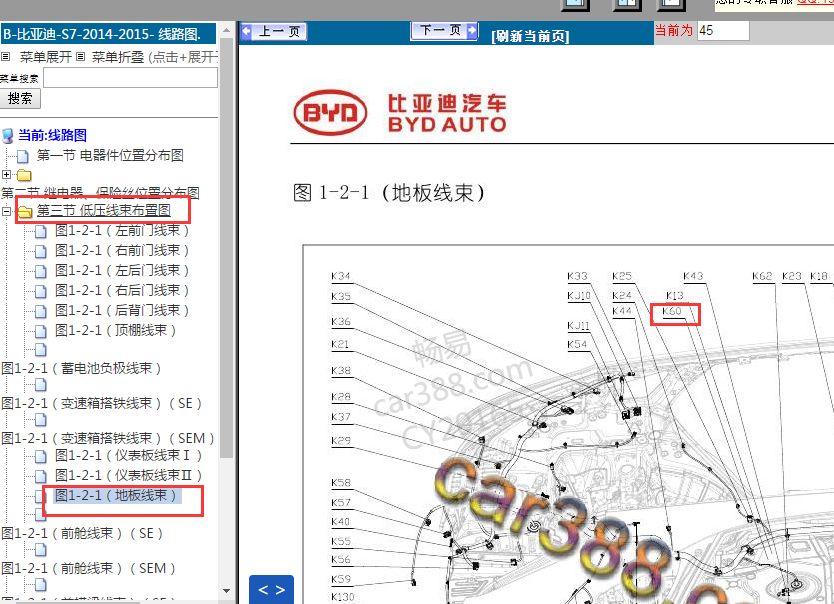Click the sidebar vertical scrollbar thumb

click(x=227, y=247)
